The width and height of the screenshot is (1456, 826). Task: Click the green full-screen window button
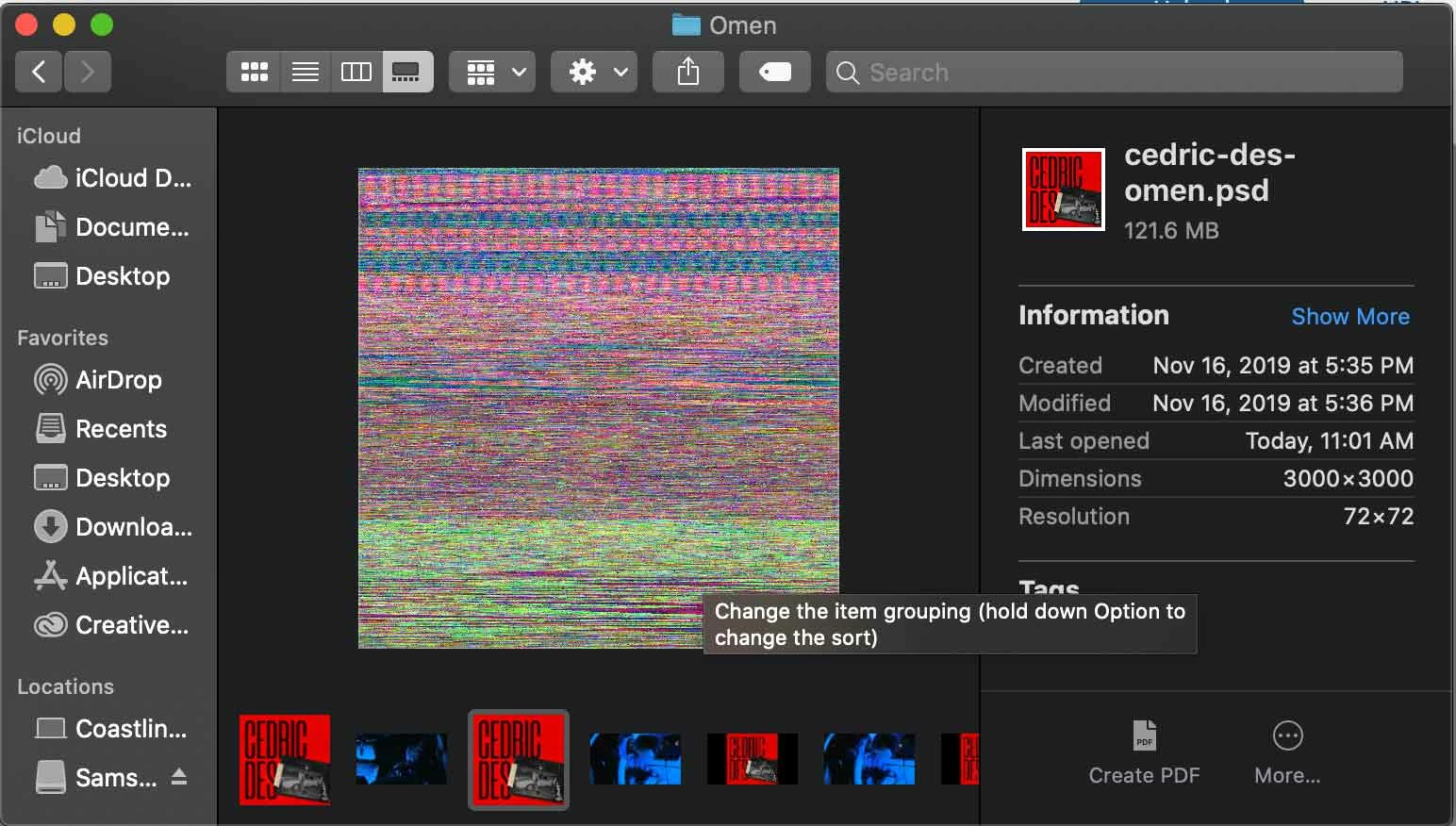pyautogui.click(x=102, y=25)
